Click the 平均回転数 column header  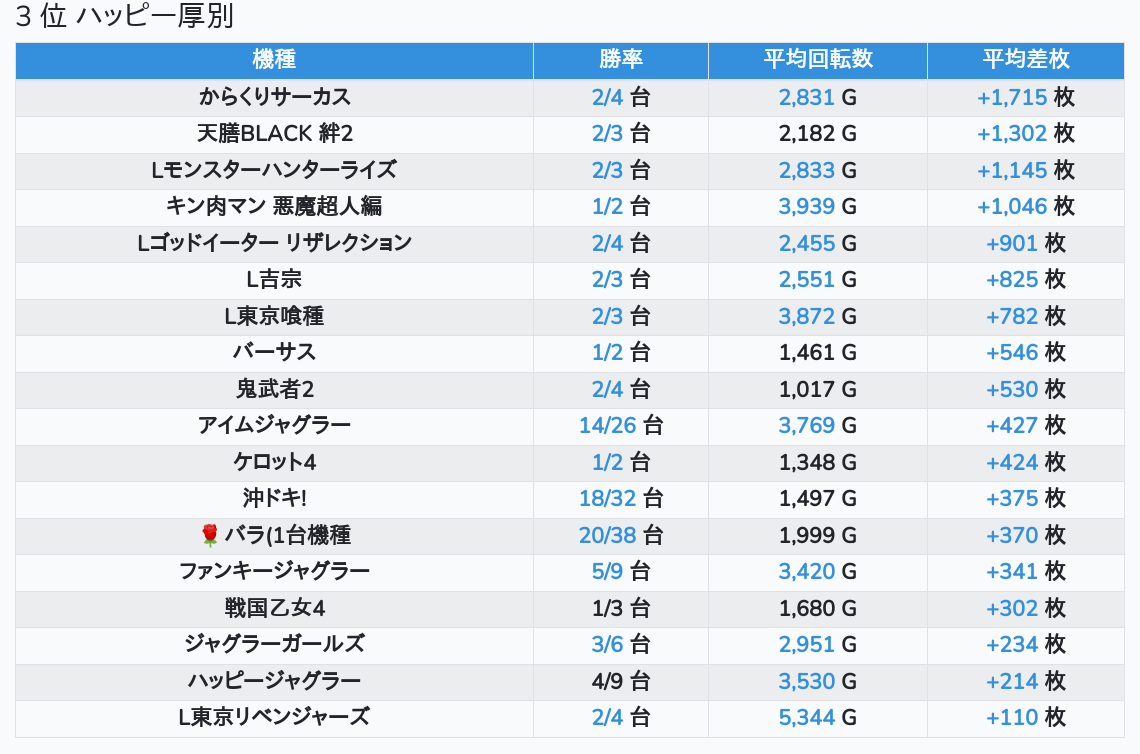(x=818, y=60)
